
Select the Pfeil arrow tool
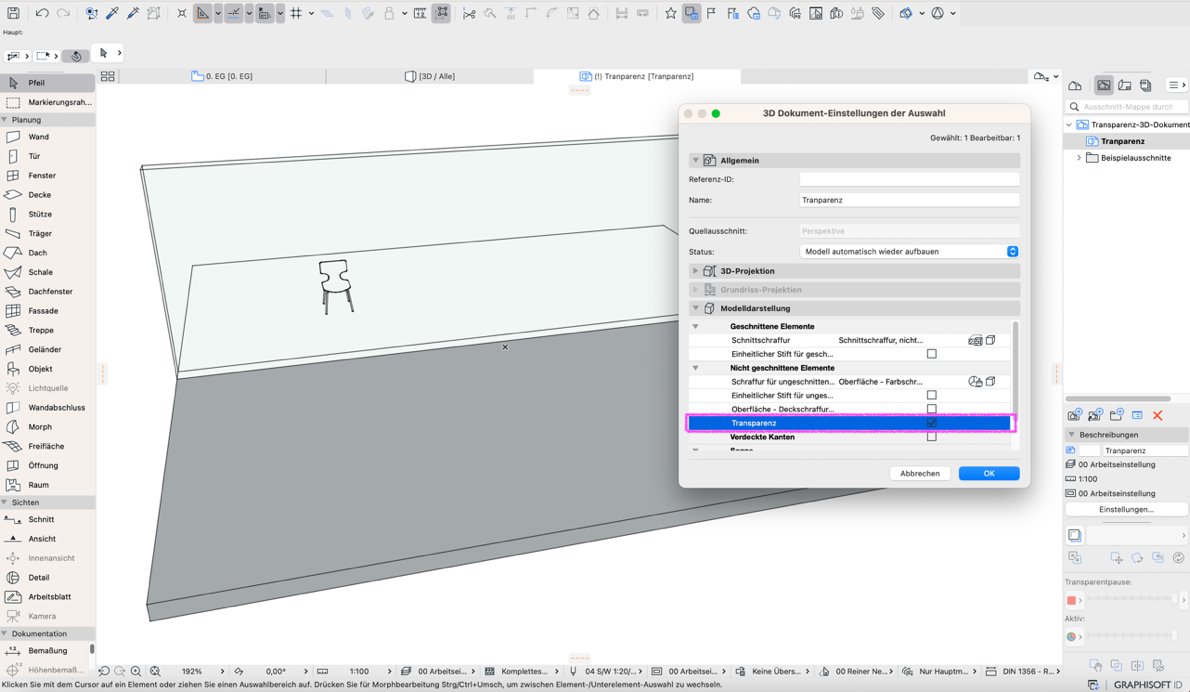47,83
